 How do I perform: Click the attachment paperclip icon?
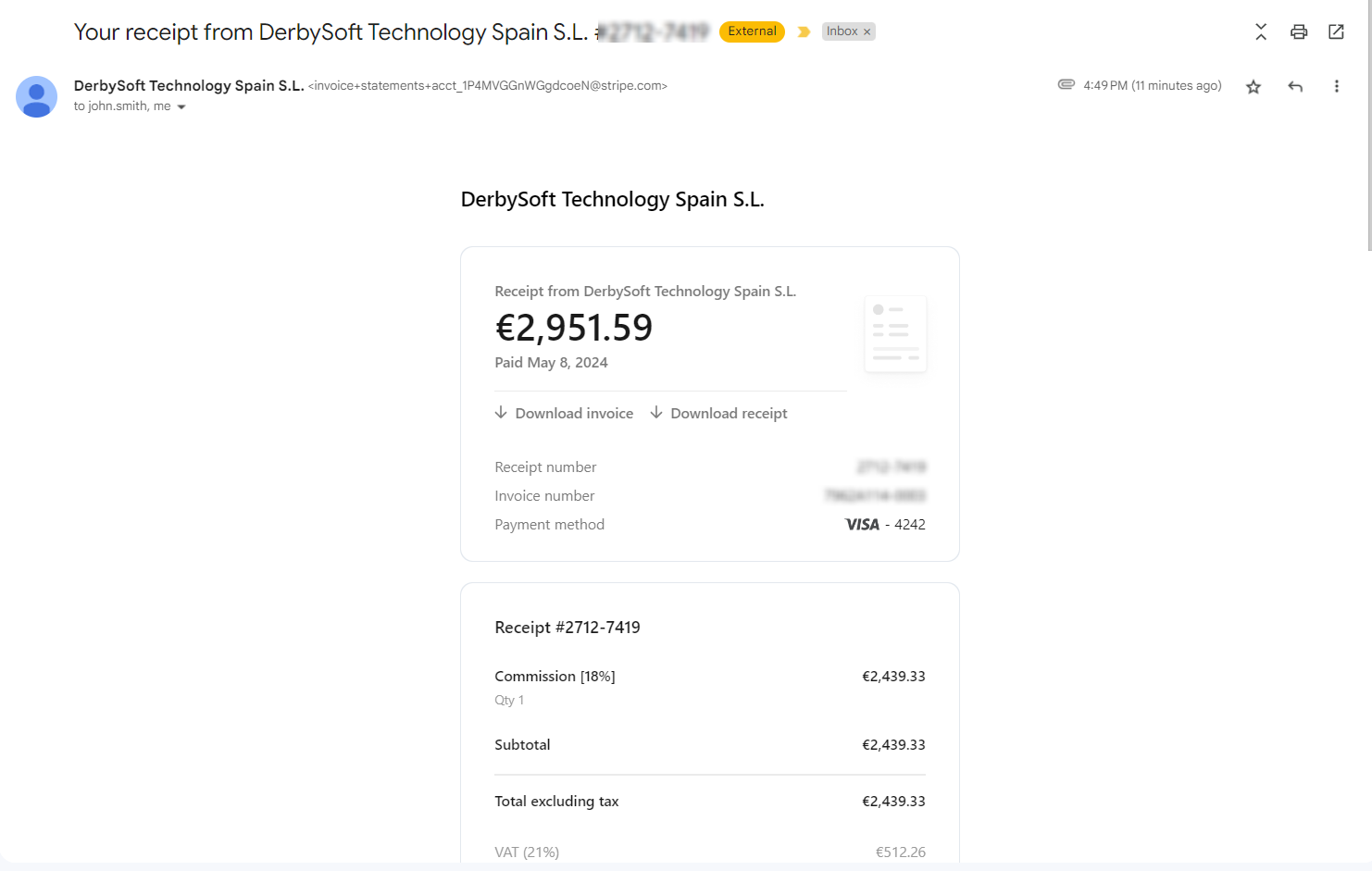(x=1066, y=84)
